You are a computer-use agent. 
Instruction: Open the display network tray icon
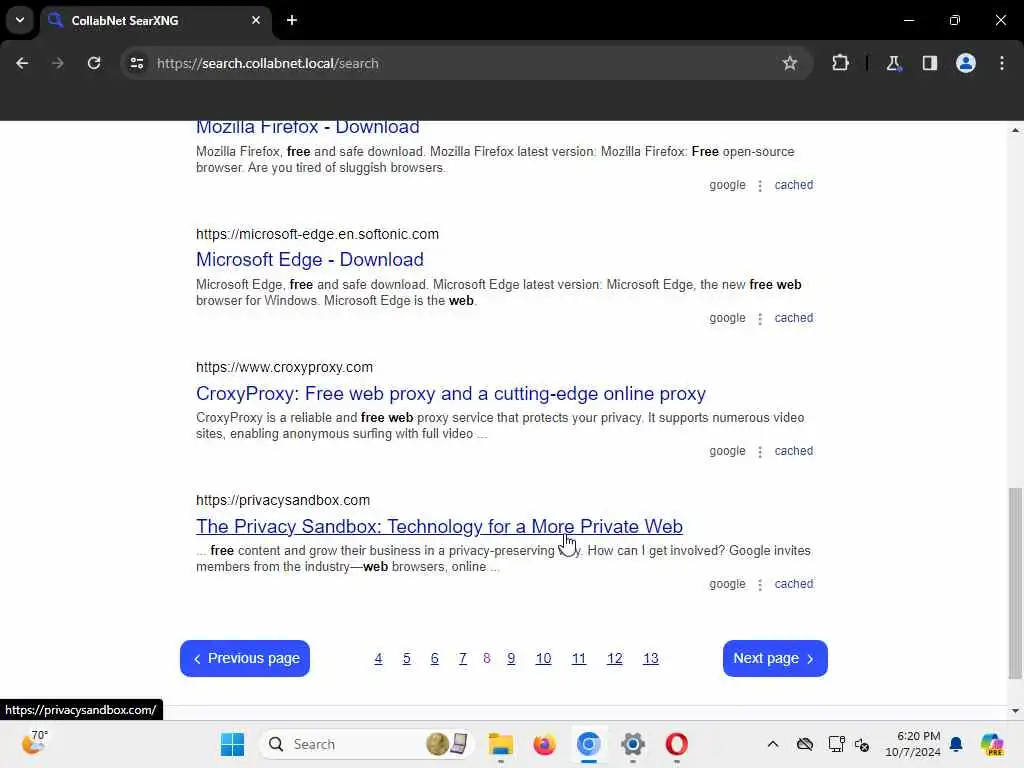tap(836, 744)
